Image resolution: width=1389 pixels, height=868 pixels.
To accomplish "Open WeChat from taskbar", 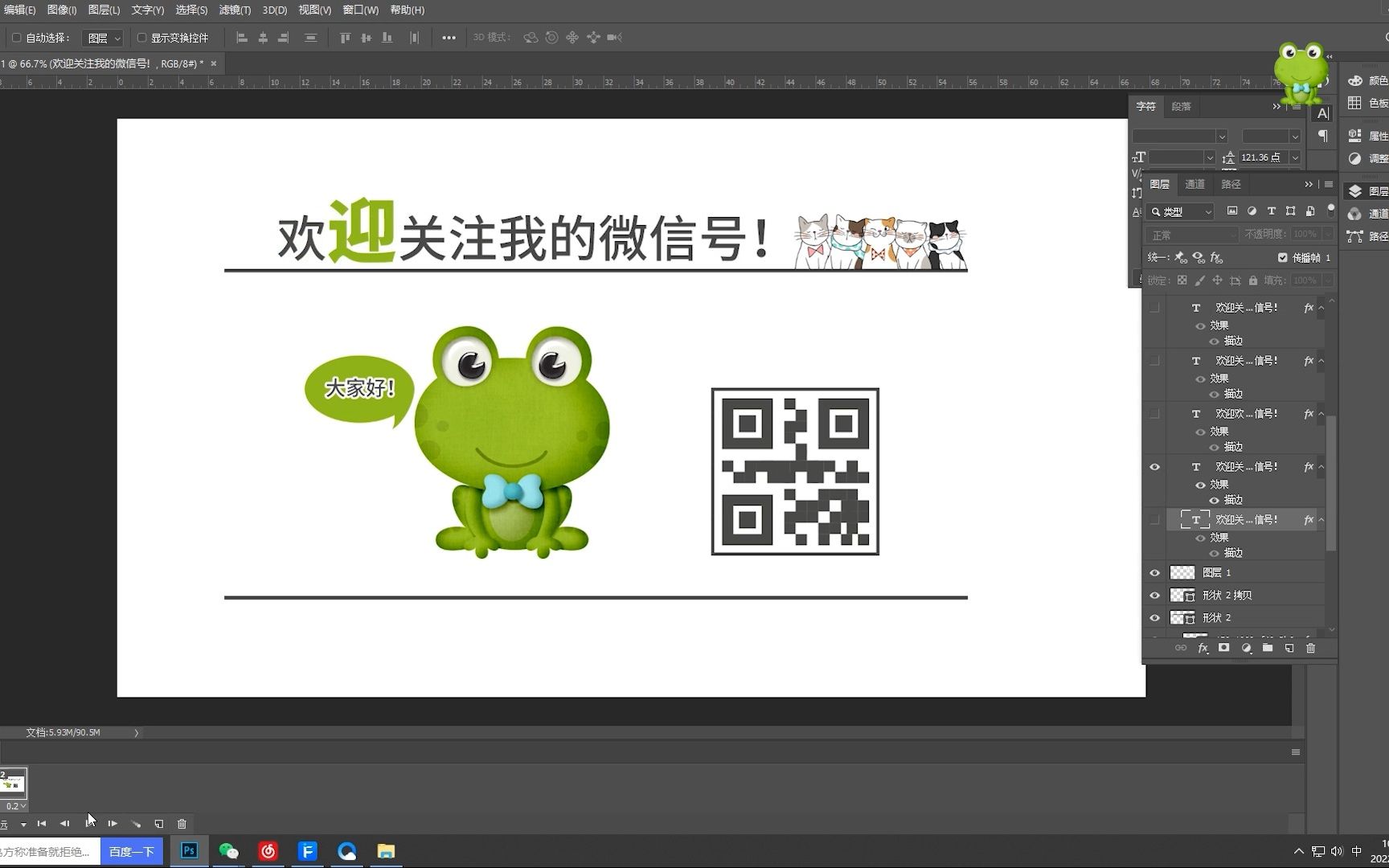I will click(229, 851).
